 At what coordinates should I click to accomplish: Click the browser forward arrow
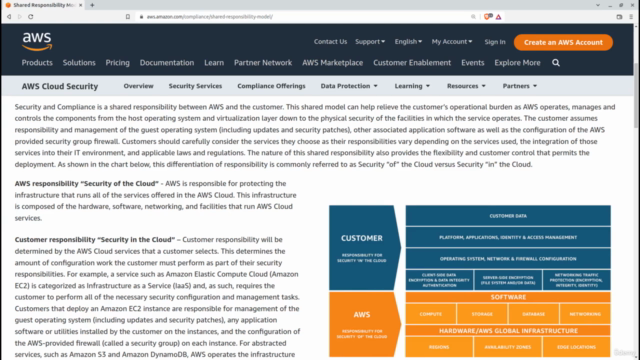(x=20, y=17)
